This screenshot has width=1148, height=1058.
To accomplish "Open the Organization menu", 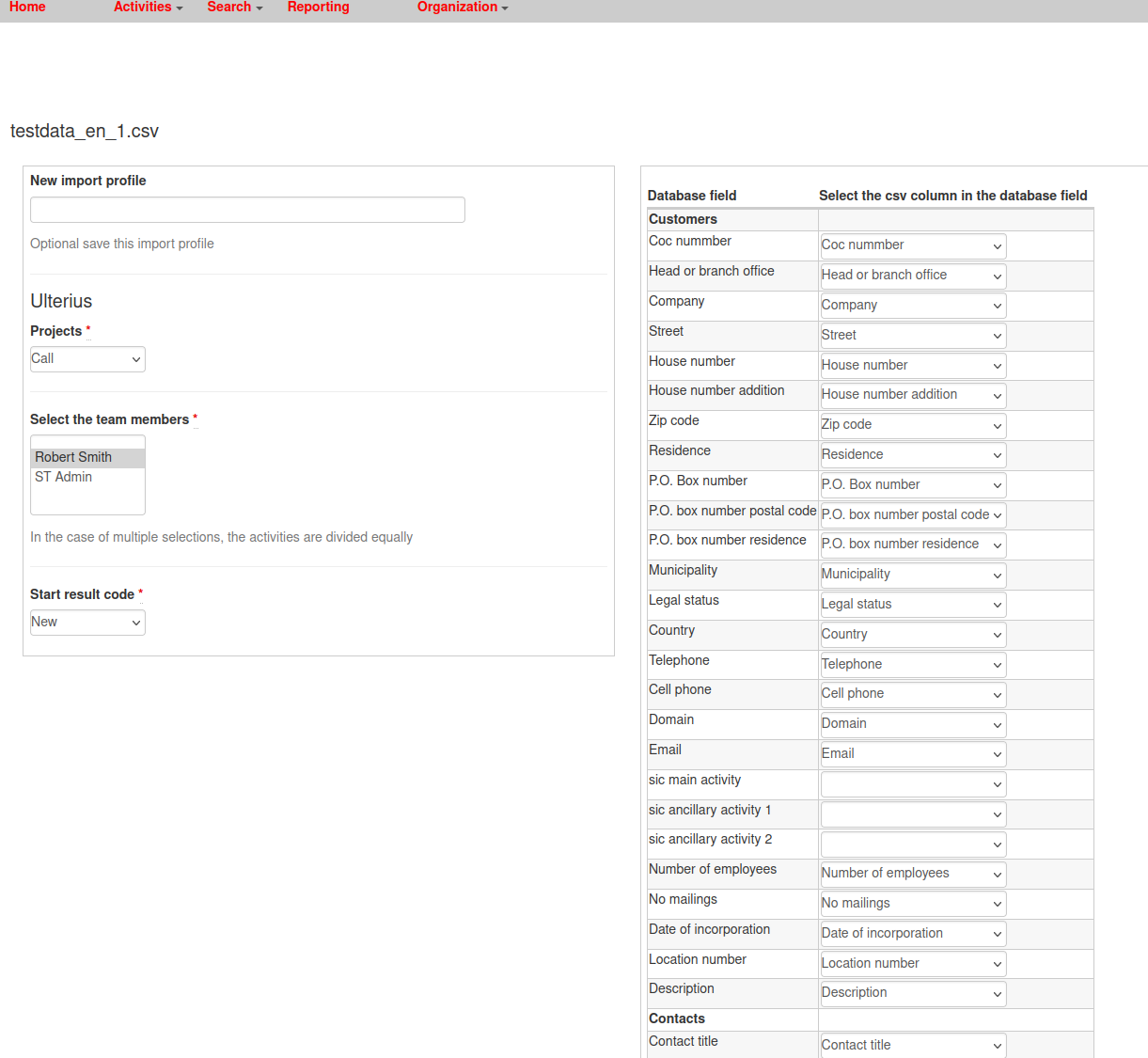I will [462, 8].
